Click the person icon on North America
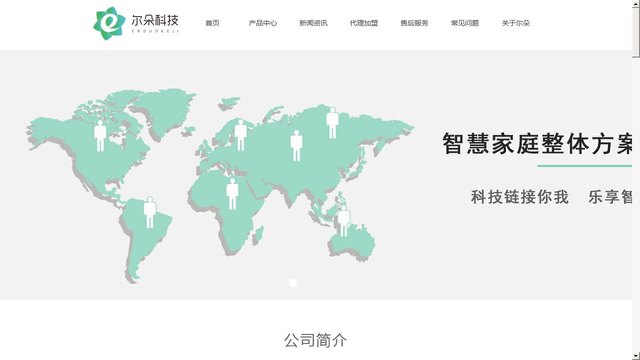This screenshot has height=360, width=640. click(x=100, y=136)
